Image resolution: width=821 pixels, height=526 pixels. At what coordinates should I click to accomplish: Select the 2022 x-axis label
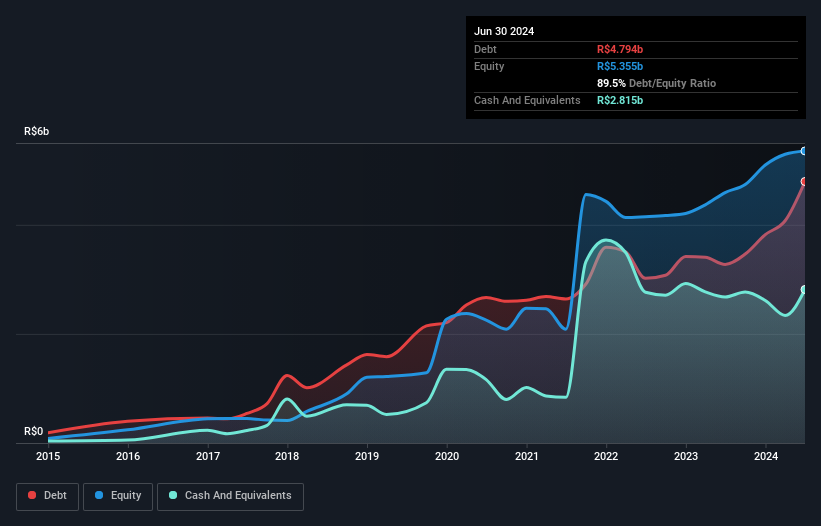[x=606, y=456]
